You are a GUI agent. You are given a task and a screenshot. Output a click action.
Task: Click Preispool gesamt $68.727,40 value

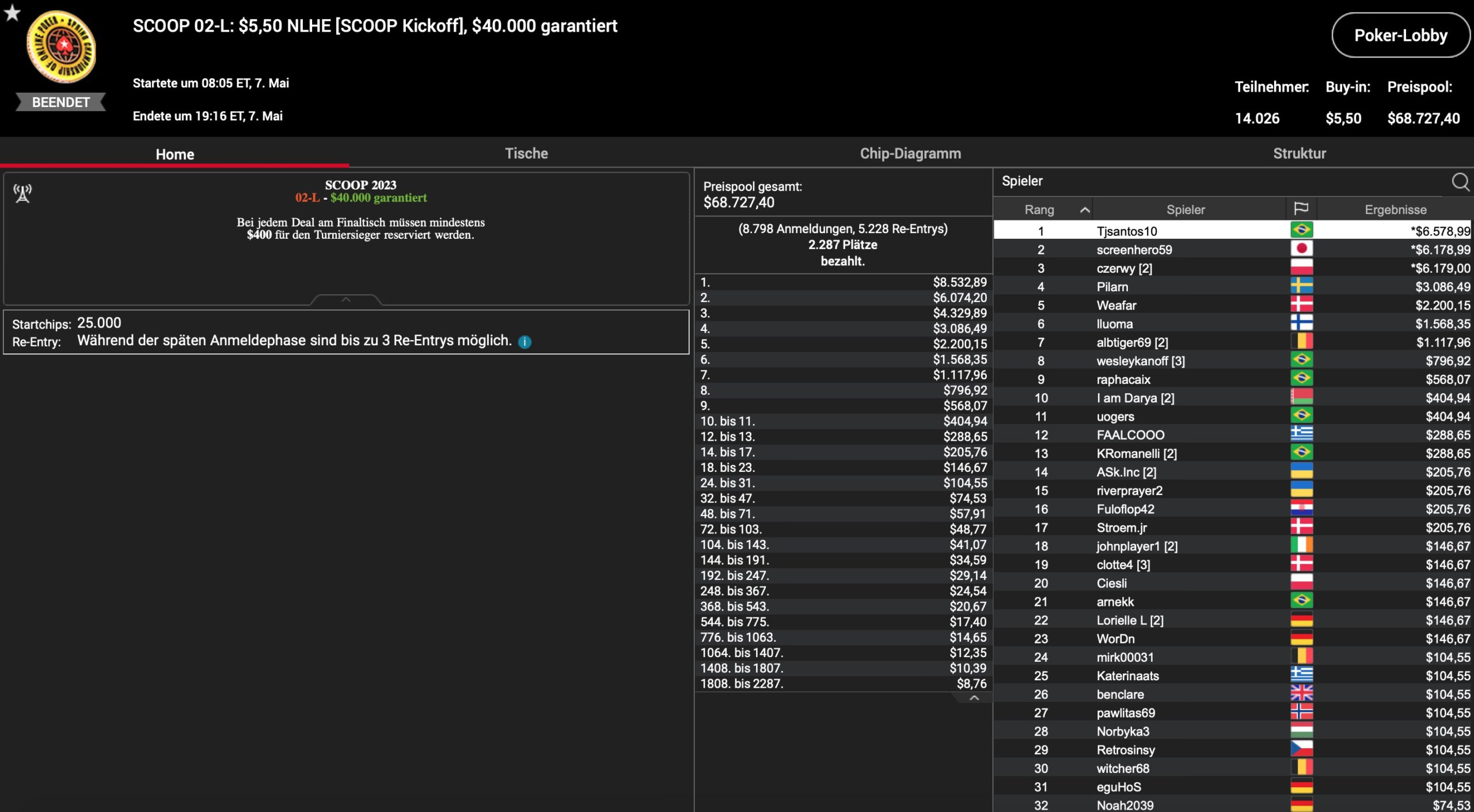click(739, 203)
